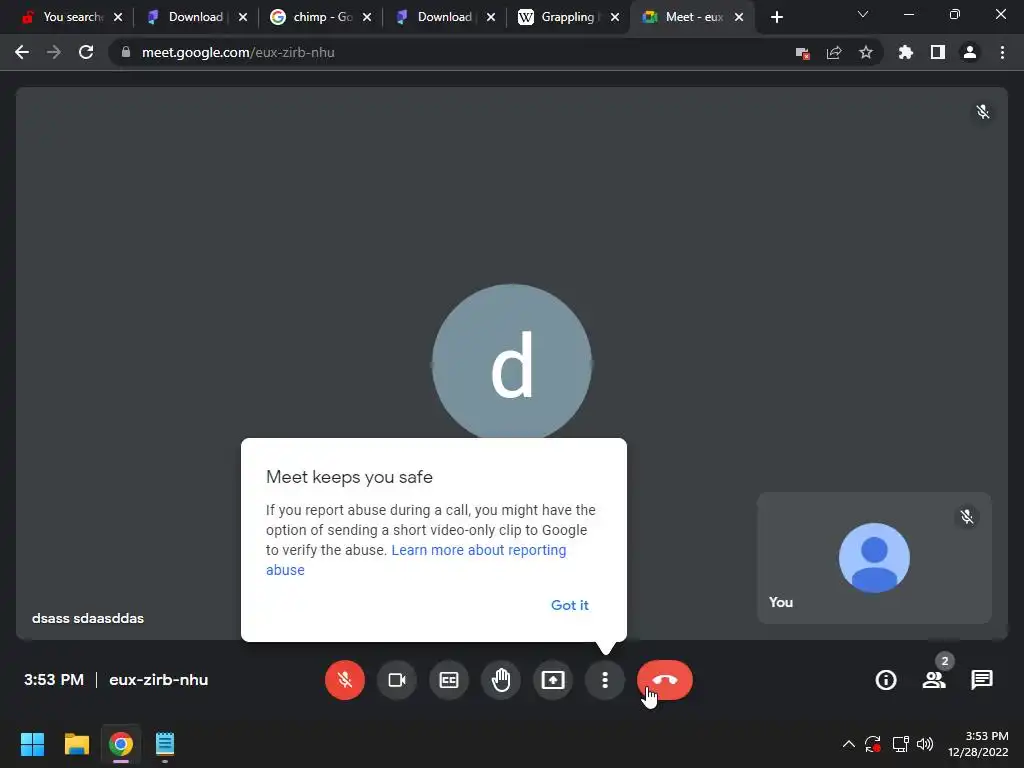Image resolution: width=1024 pixels, height=768 pixels.
Task: Open network tray icon
Action: [901, 744]
